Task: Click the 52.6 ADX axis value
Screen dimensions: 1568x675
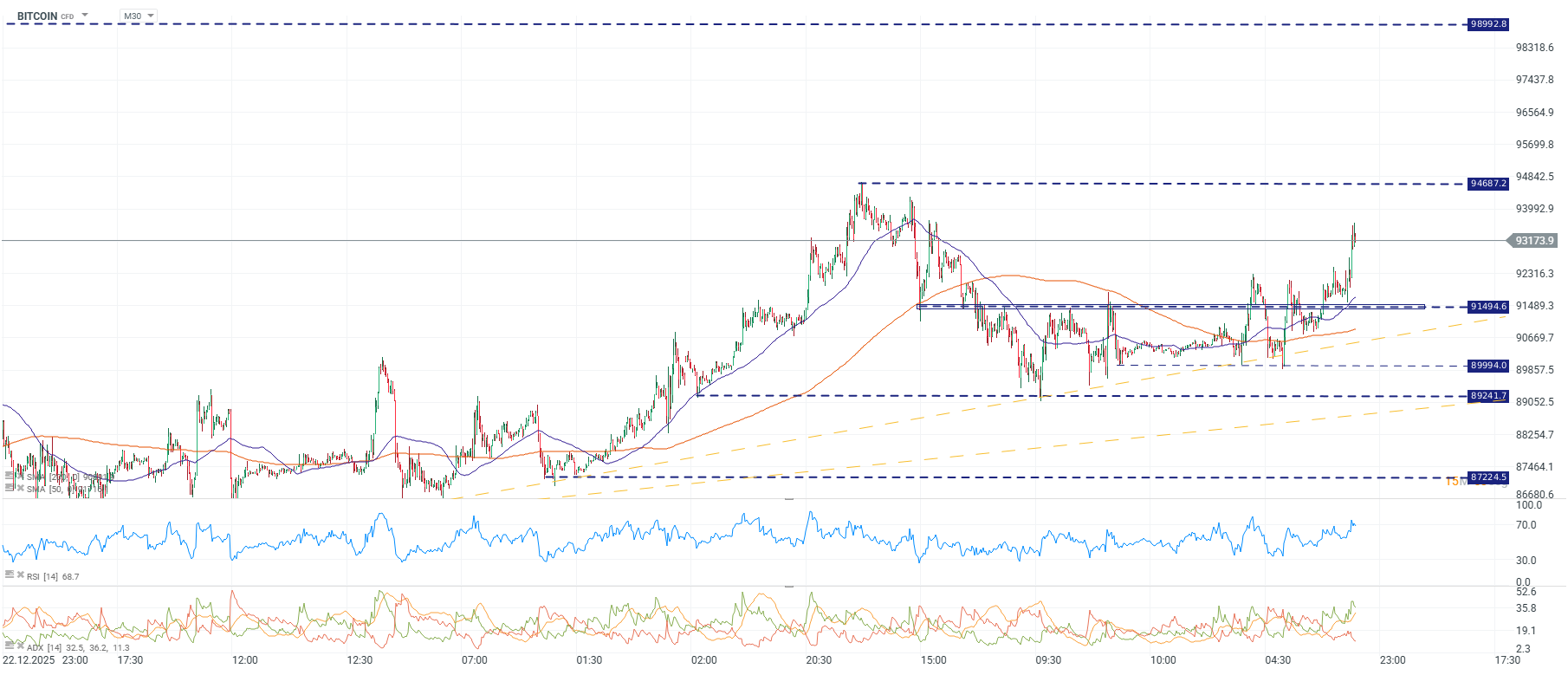Action: pyautogui.click(x=1526, y=592)
